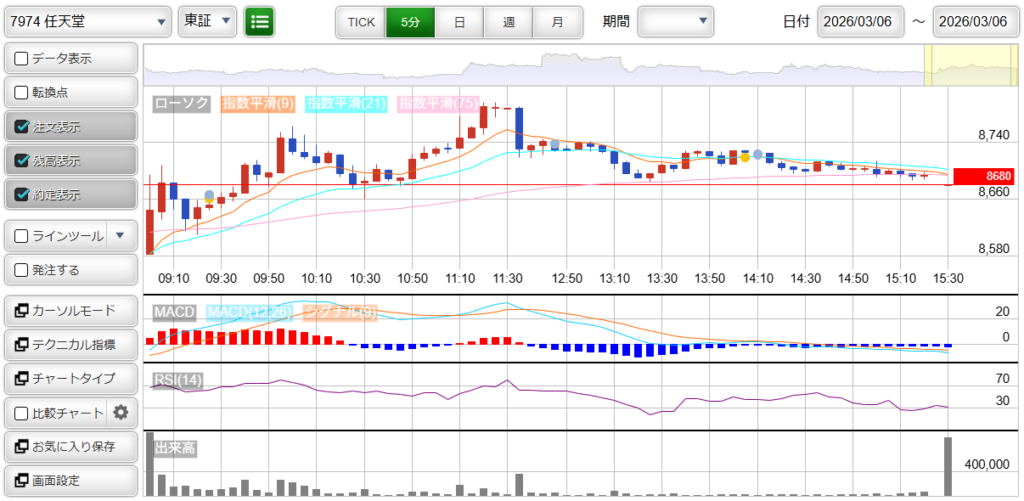Click the technical indicators popup icon

point(21,345)
